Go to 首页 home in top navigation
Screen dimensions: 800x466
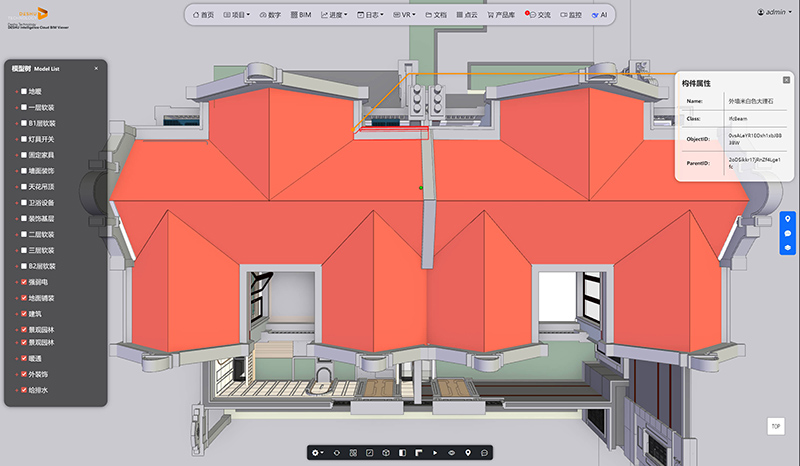point(204,15)
